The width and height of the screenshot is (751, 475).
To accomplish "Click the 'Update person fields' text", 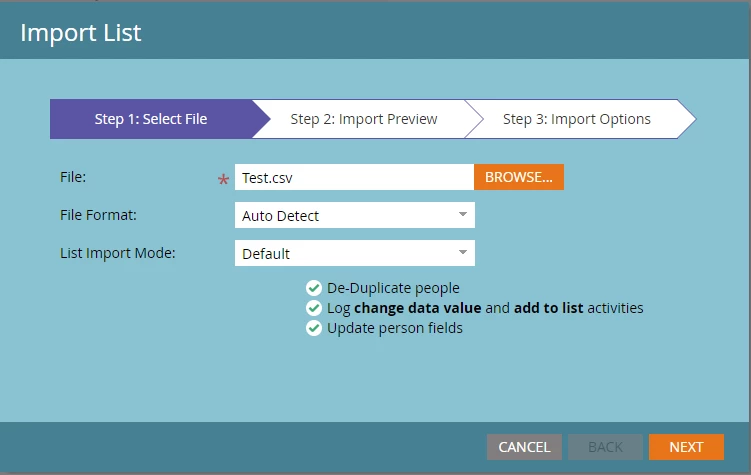I will pos(395,328).
